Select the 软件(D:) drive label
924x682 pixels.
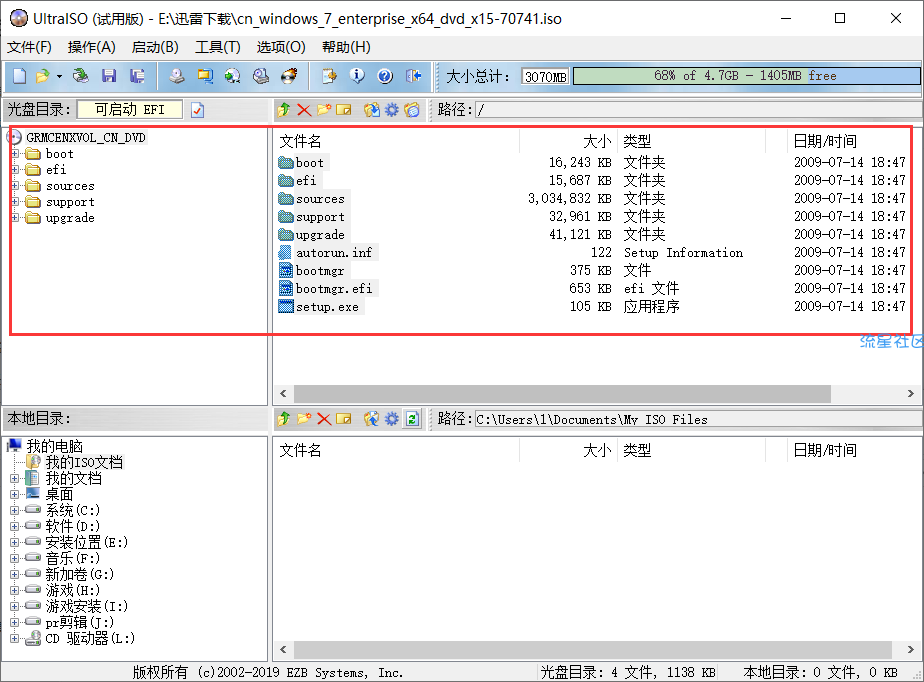[72, 526]
